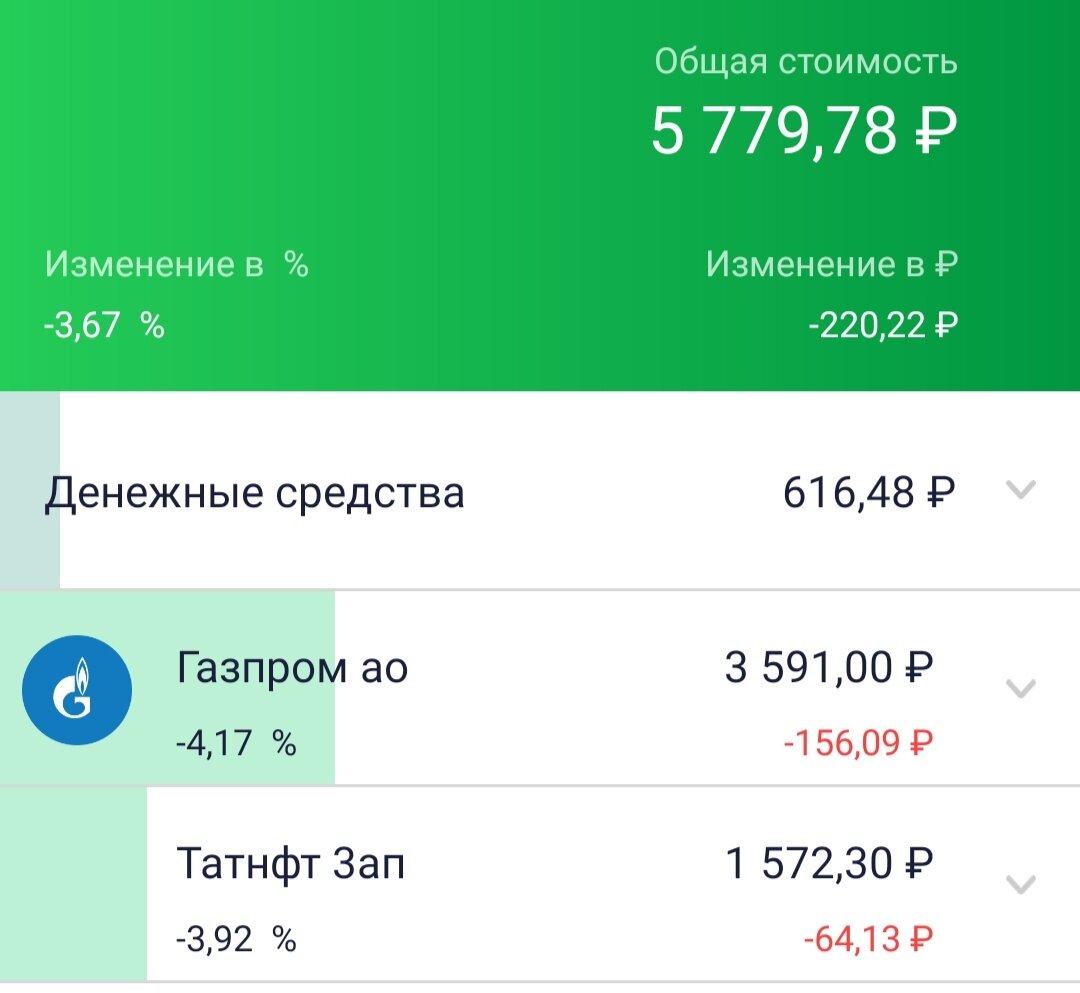The height and width of the screenshot is (993, 1080).
Task: Tap Gazprom position value 3 591,00 ₽
Action: click(x=829, y=667)
